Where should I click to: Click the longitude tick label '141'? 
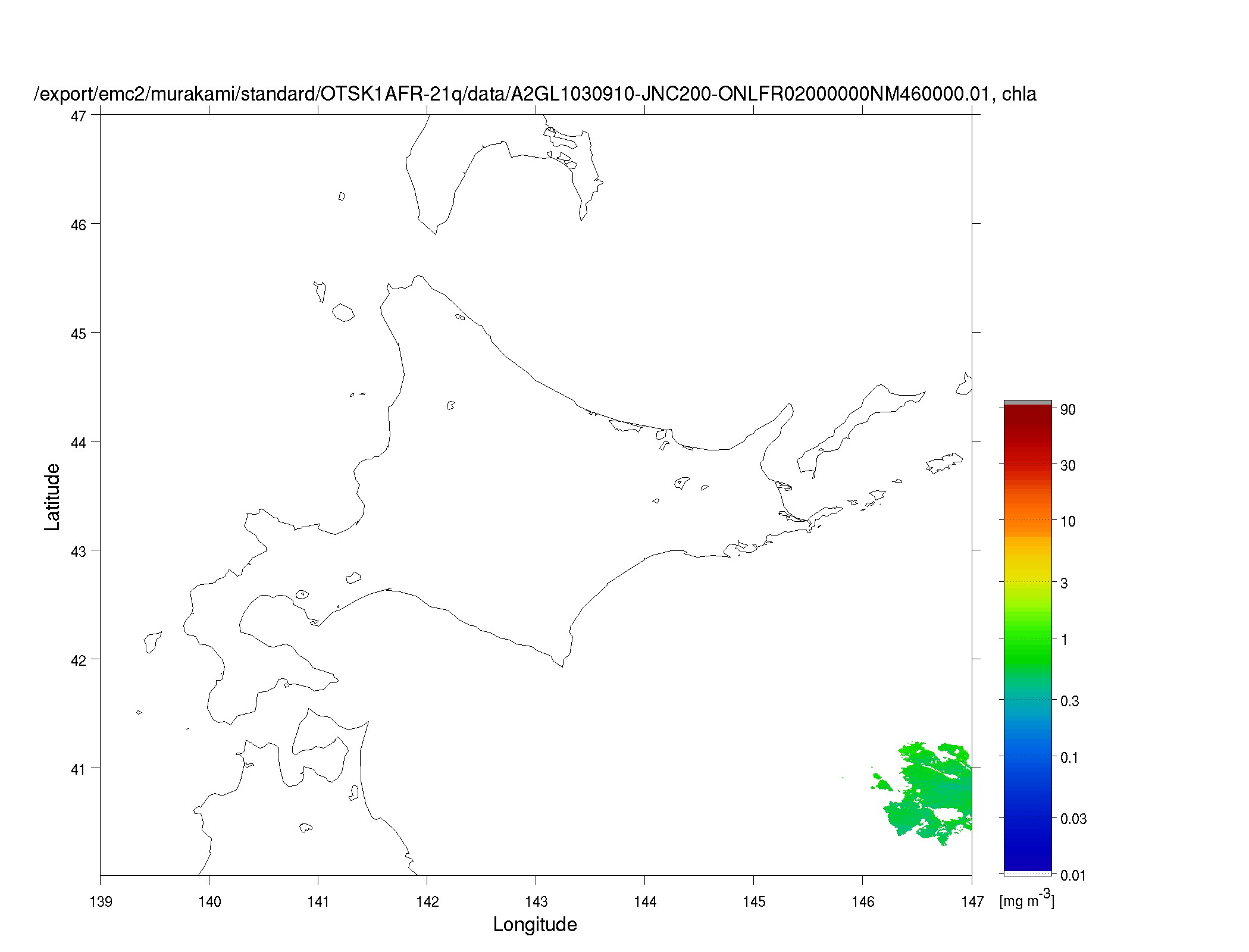coord(318,902)
